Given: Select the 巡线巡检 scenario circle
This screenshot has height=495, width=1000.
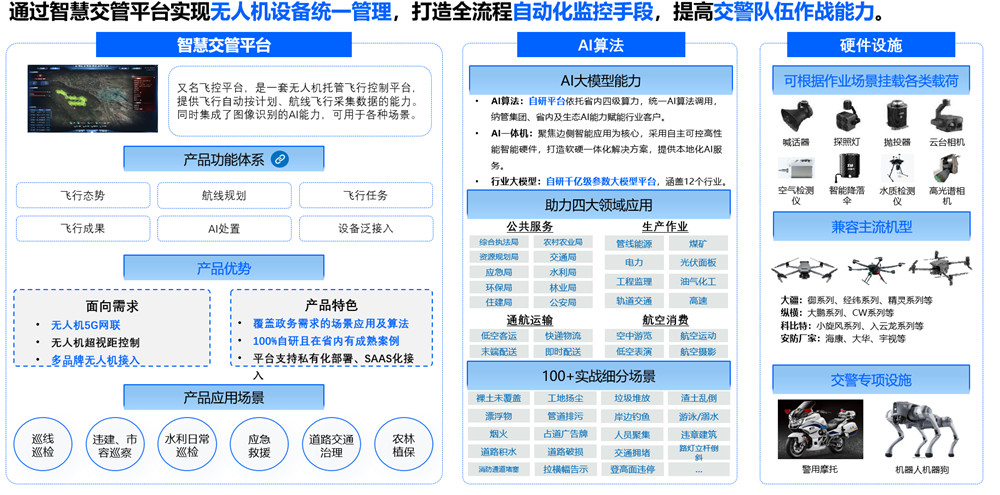Looking at the screenshot, I should click(x=43, y=446).
